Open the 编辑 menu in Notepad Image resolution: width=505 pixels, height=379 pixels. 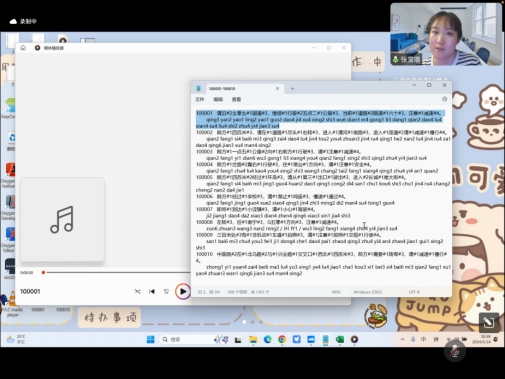point(218,99)
